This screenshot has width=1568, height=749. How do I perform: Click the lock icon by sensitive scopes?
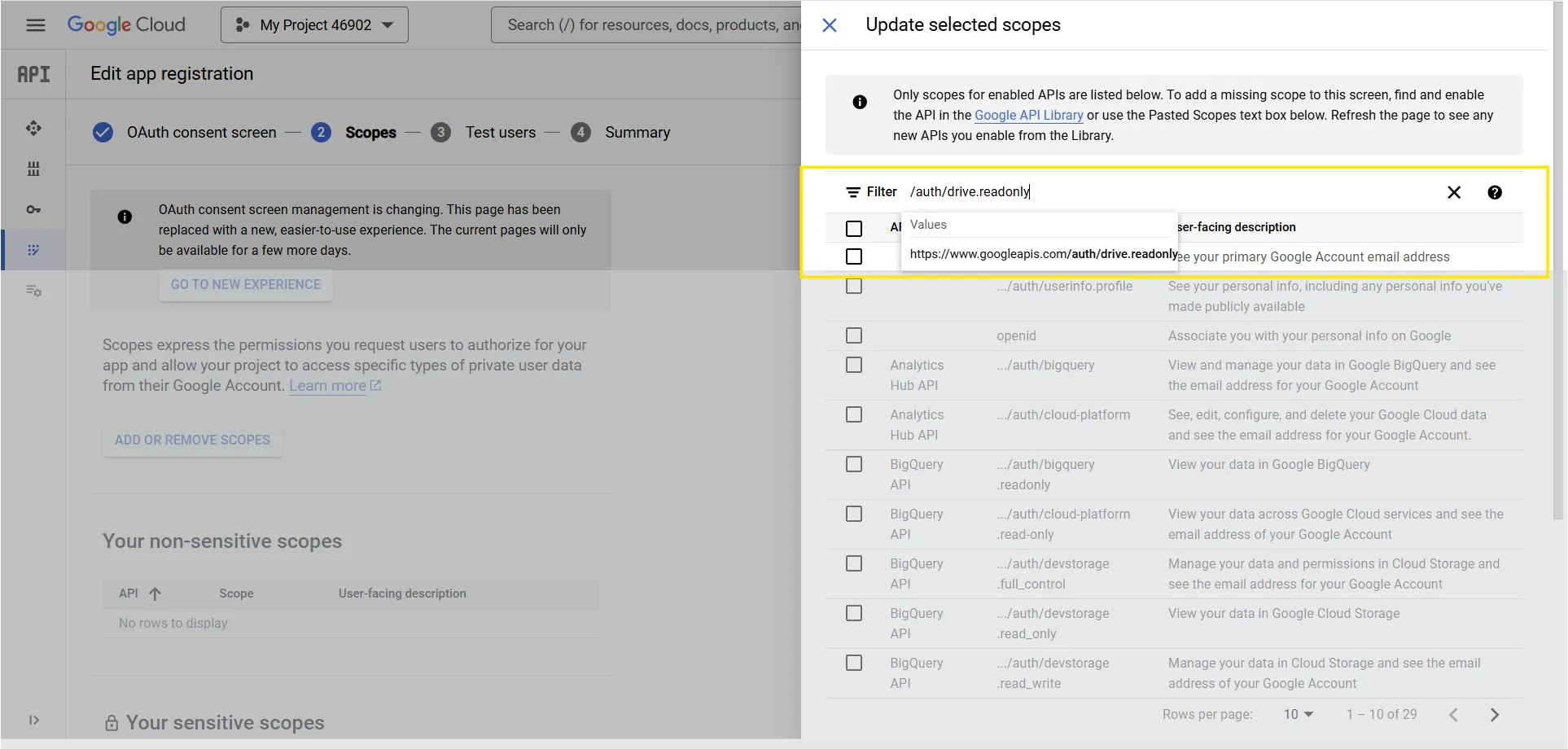coord(112,723)
